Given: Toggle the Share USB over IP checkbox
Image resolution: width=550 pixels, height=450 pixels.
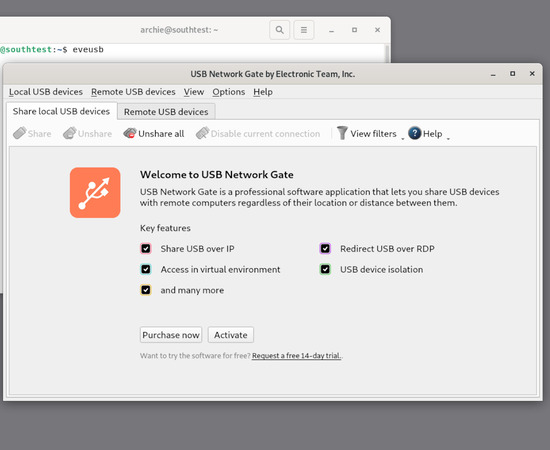Looking at the screenshot, I should (146, 249).
